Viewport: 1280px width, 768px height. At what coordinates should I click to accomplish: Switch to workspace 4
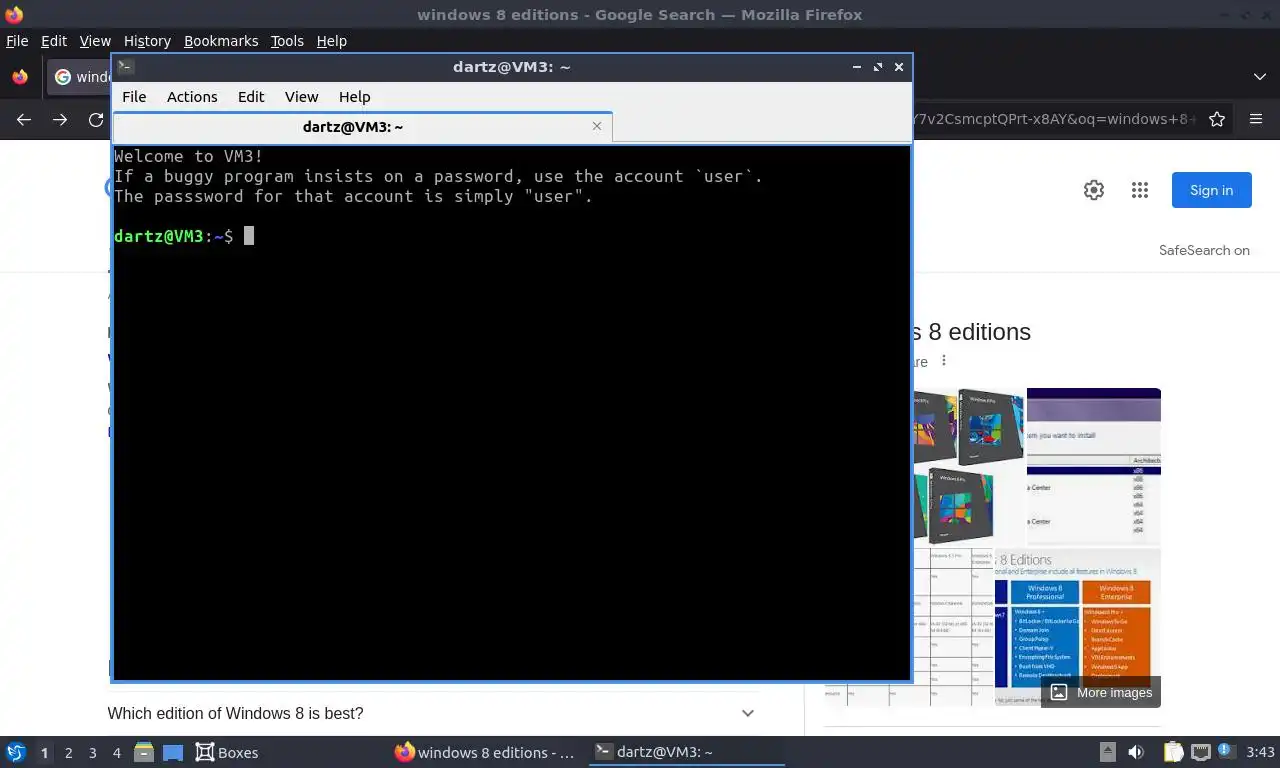(x=116, y=752)
